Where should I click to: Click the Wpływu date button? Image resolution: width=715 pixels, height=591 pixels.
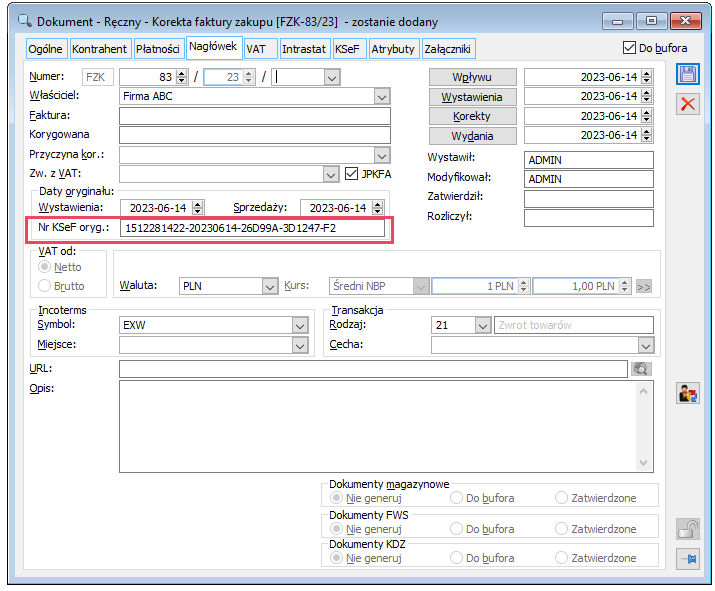(472, 77)
